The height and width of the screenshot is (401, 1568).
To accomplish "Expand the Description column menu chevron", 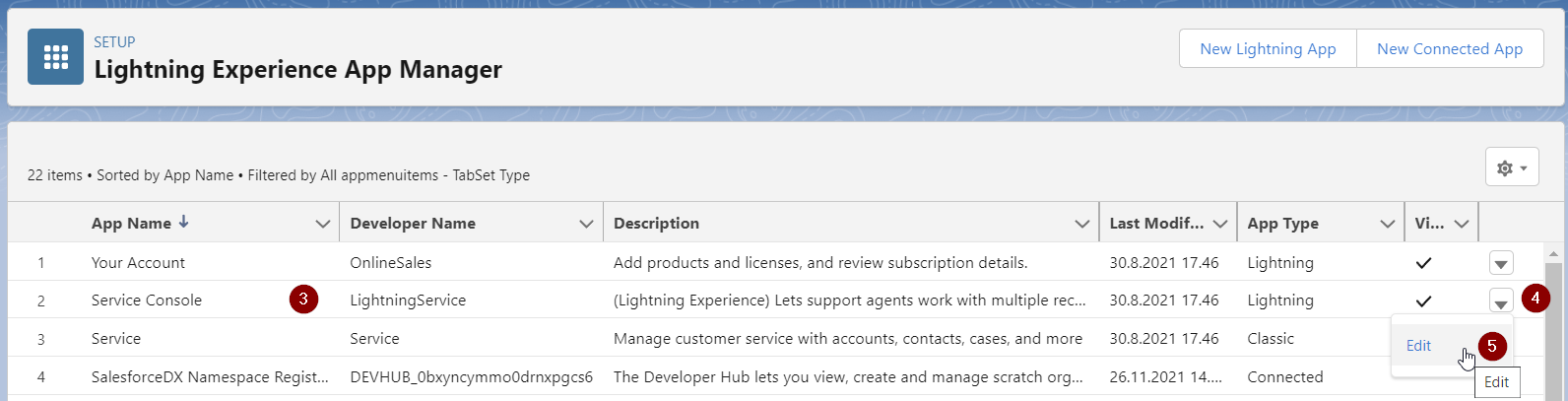I will point(1081,224).
